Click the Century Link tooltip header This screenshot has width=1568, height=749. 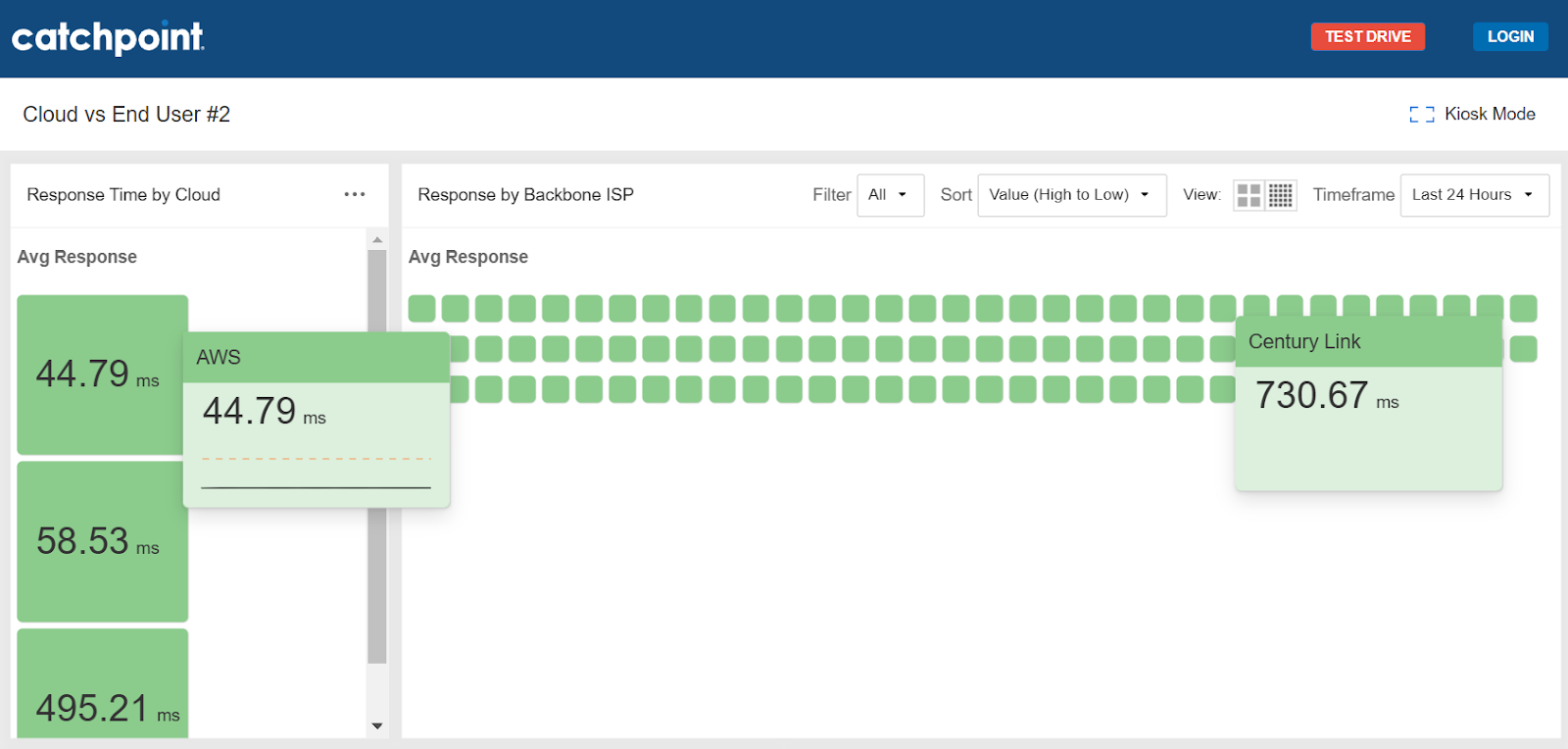[1369, 341]
